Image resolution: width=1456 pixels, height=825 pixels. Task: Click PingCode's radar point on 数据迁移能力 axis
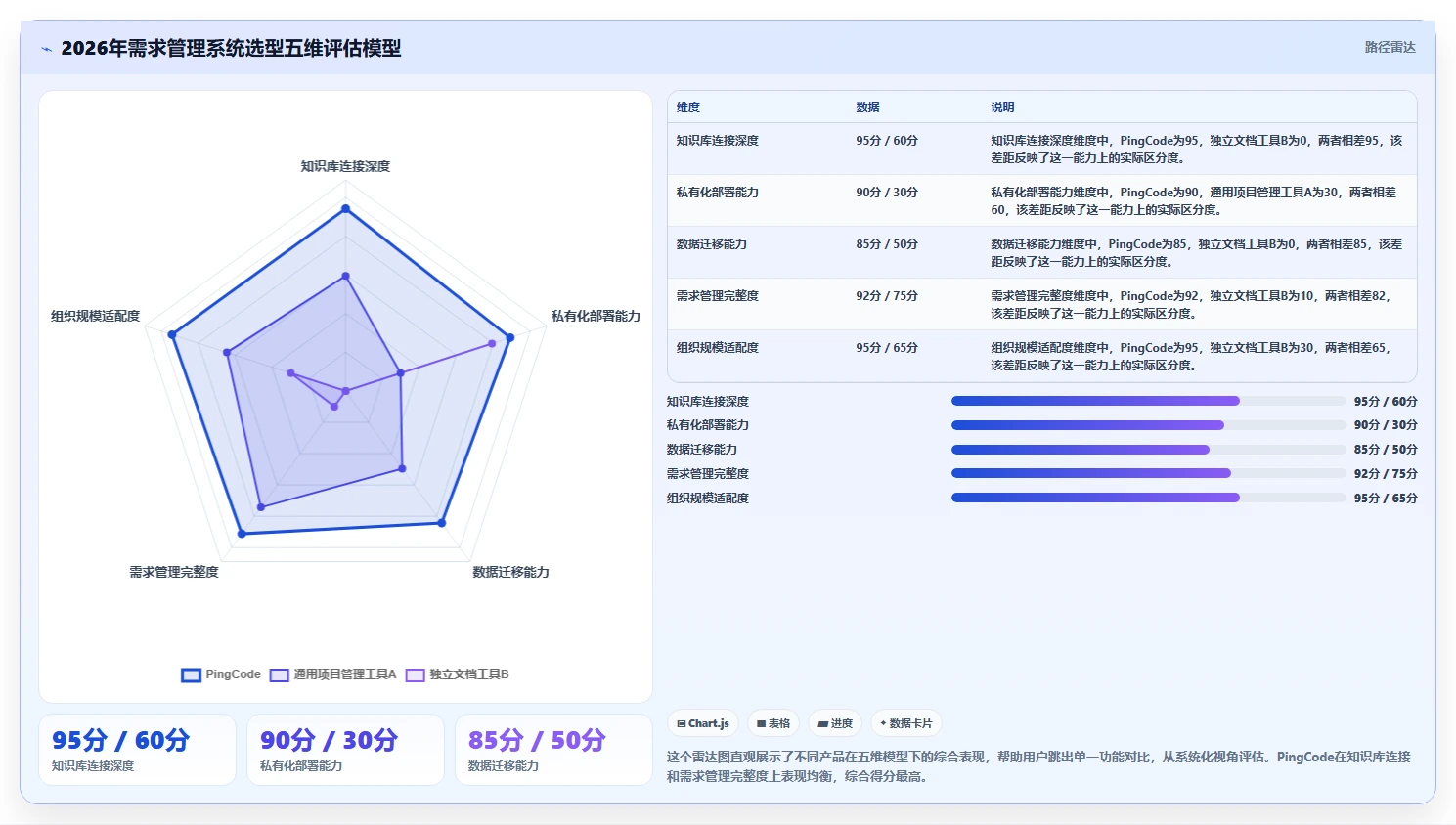[x=441, y=523]
